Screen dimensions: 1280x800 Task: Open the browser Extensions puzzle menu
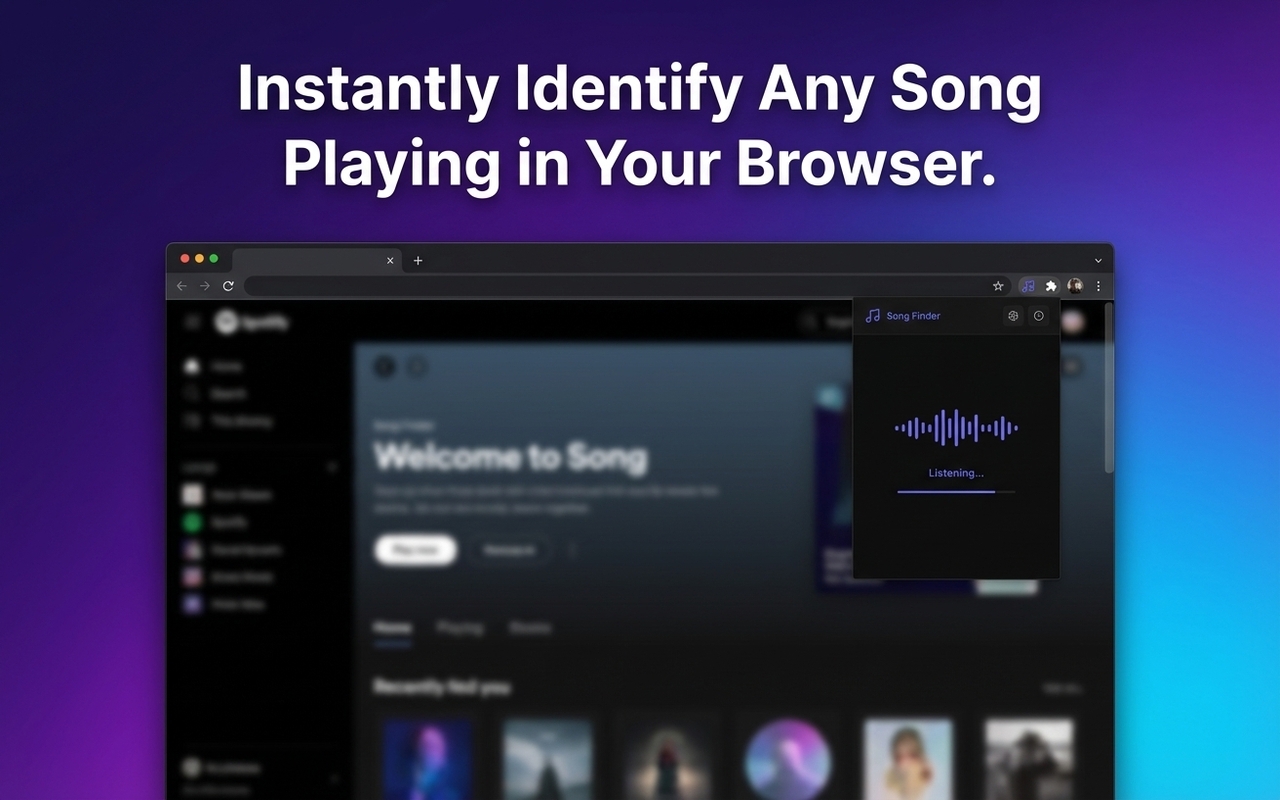1051,286
